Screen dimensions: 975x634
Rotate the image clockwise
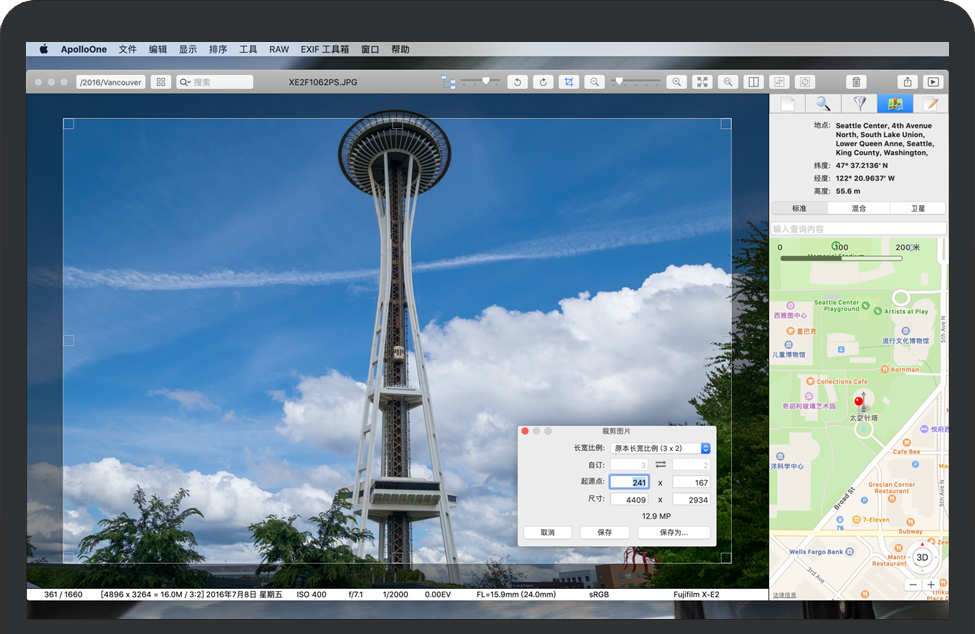pos(543,82)
